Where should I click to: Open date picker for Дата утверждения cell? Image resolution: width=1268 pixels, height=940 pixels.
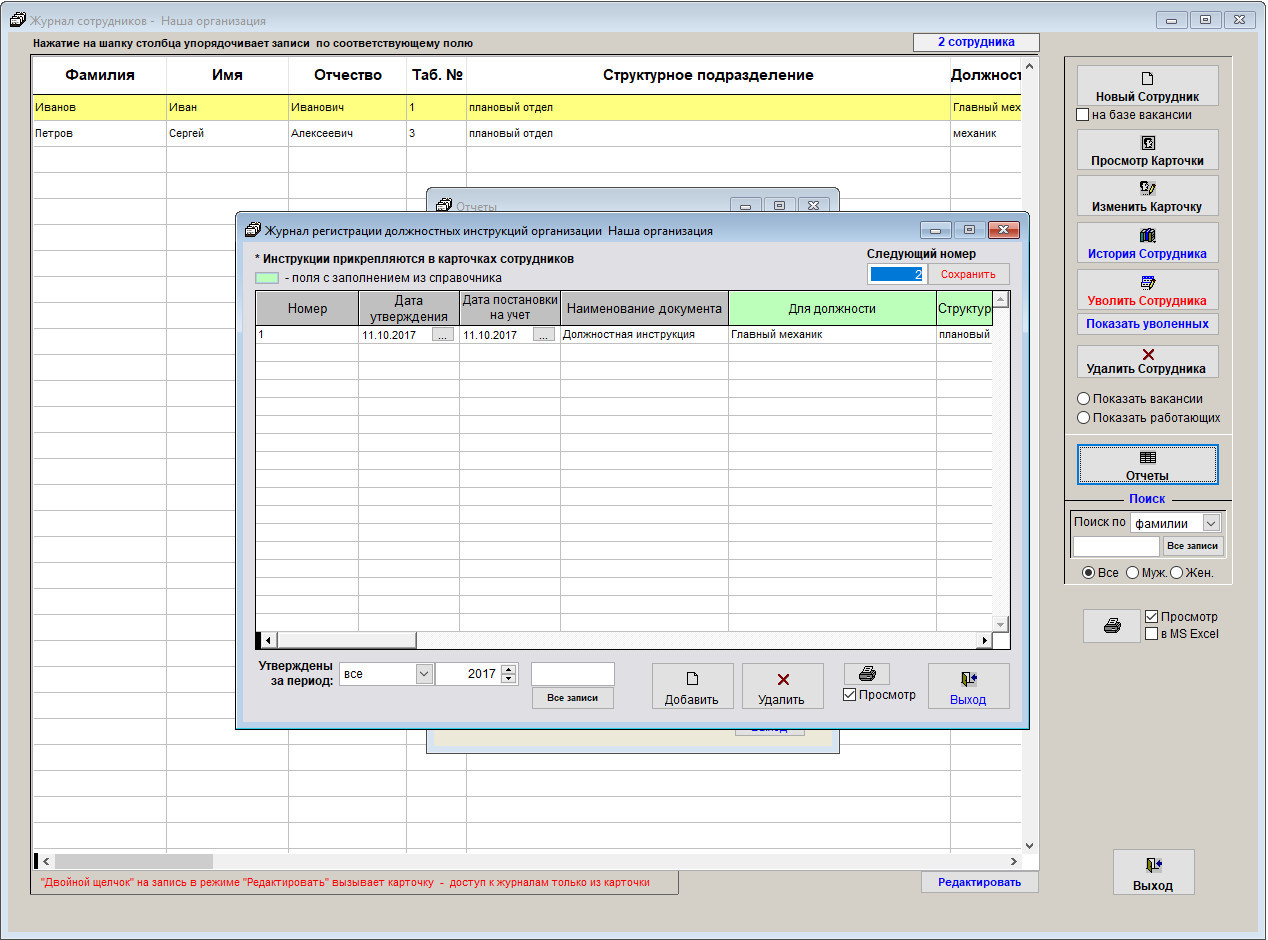coord(442,335)
